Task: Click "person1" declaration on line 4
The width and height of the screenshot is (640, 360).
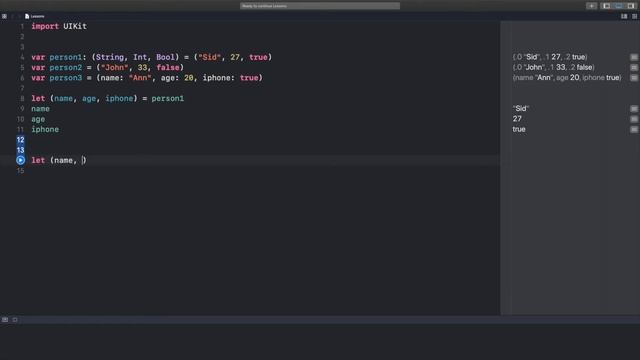Action: 65,57
